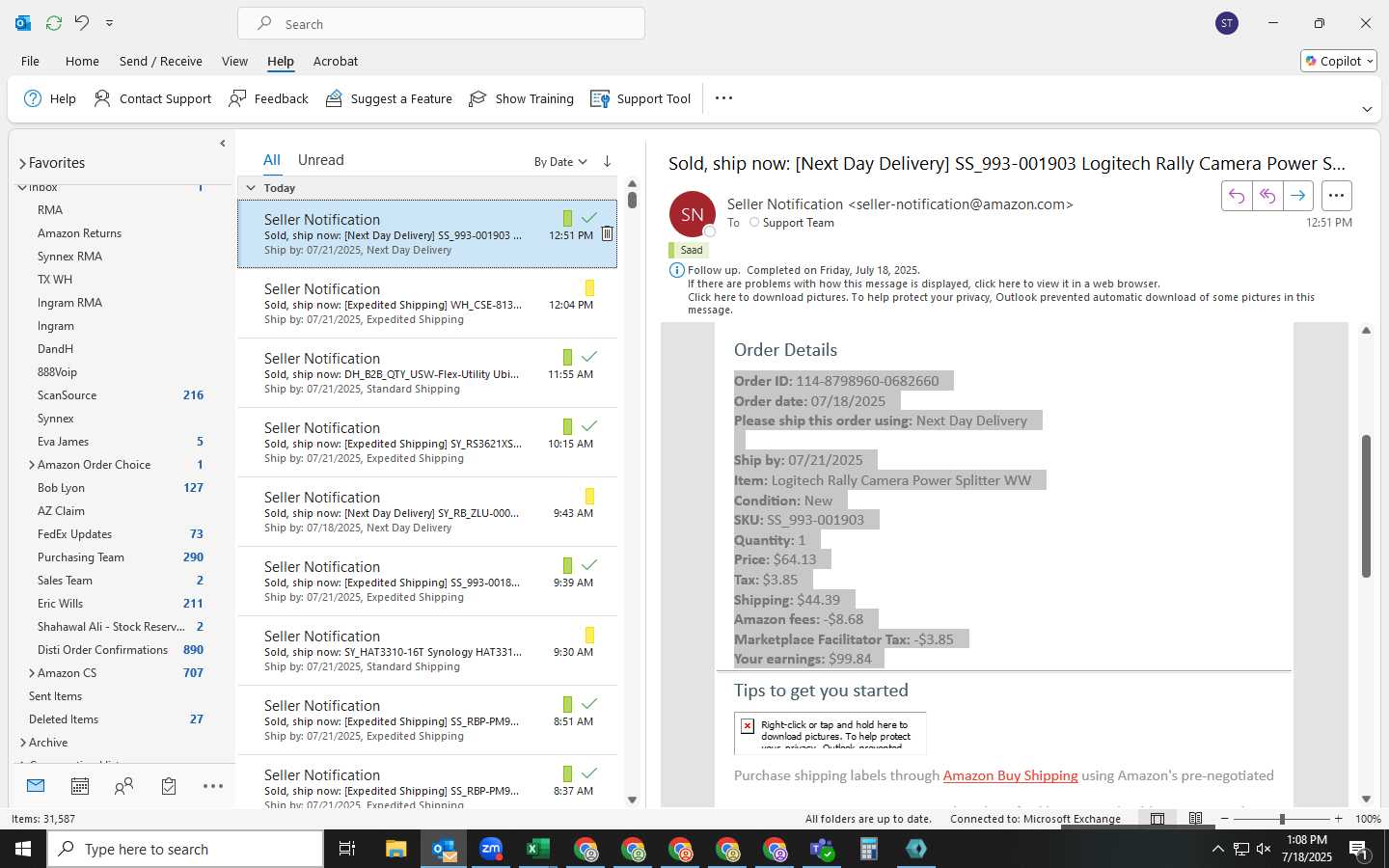
Task: Open the Copilot dropdown
Action: click(x=1339, y=61)
